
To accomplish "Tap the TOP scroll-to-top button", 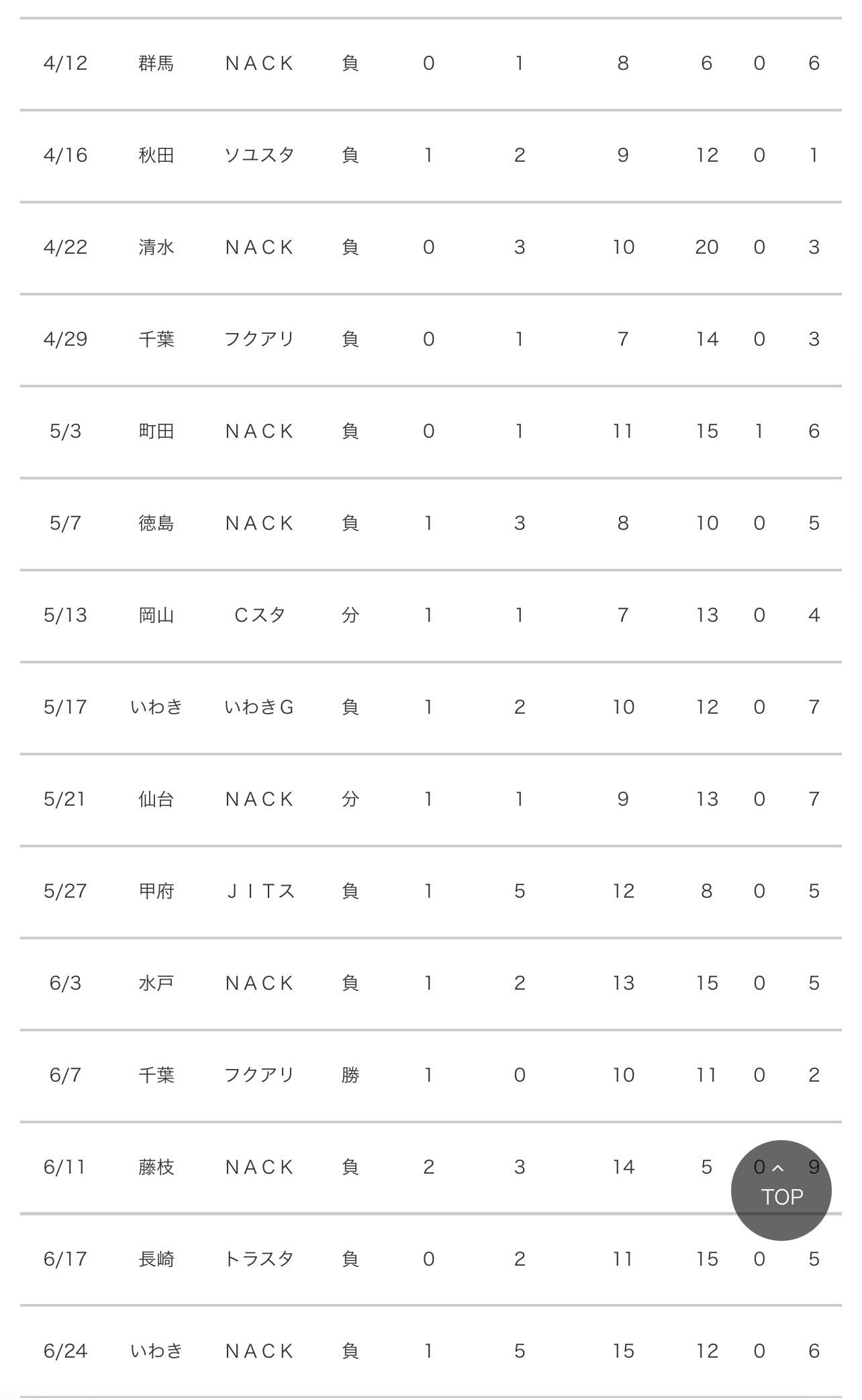I will [x=781, y=1190].
